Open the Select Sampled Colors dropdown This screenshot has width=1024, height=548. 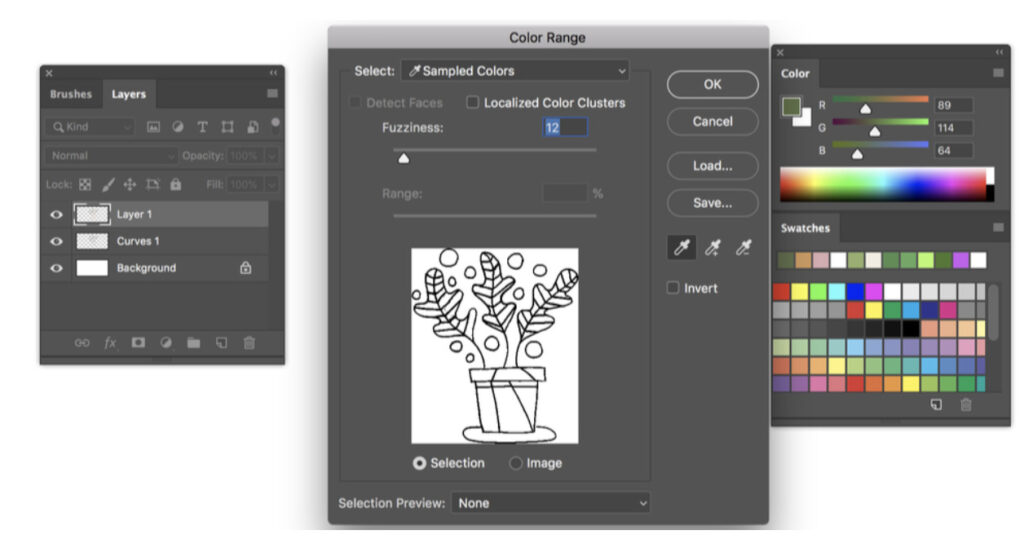515,71
